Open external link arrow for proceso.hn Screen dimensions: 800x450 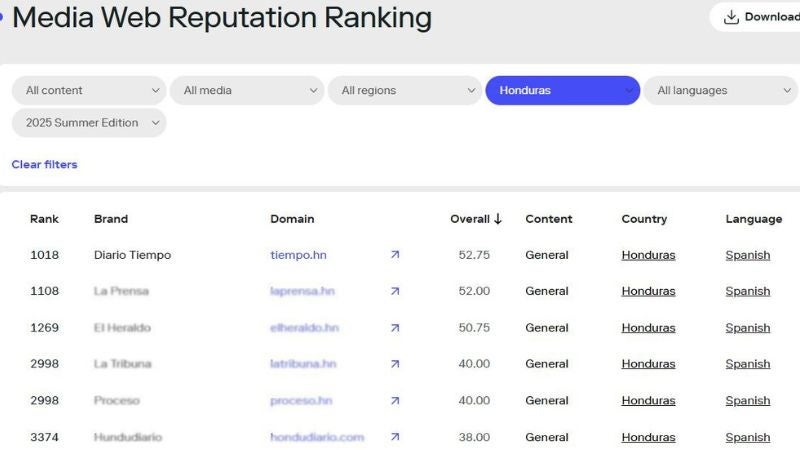(395, 401)
